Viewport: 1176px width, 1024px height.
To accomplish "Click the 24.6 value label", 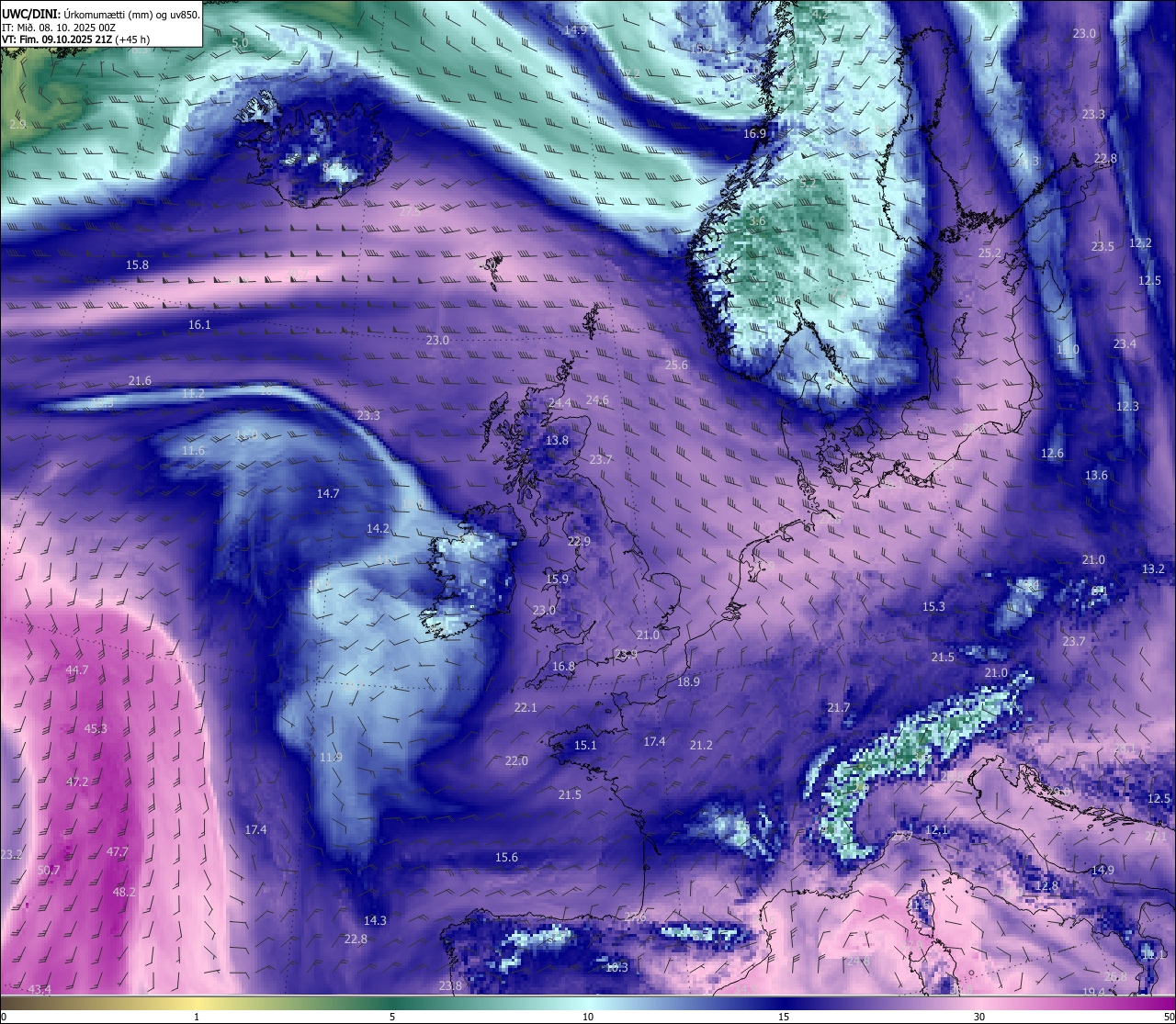I will (597, 399).
